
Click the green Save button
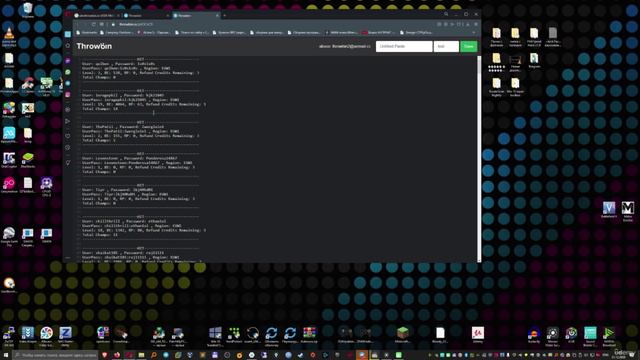click(469, 47)
